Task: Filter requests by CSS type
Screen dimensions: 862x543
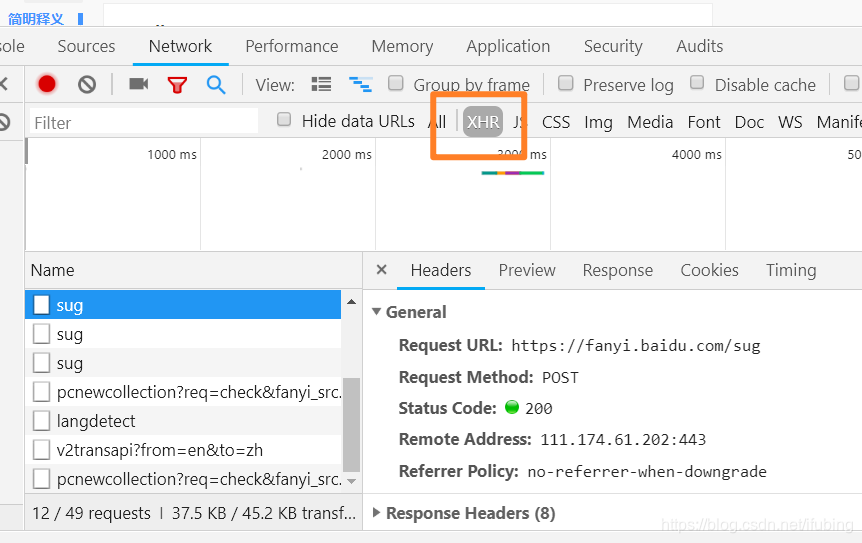Action: (x=556, y=121)
